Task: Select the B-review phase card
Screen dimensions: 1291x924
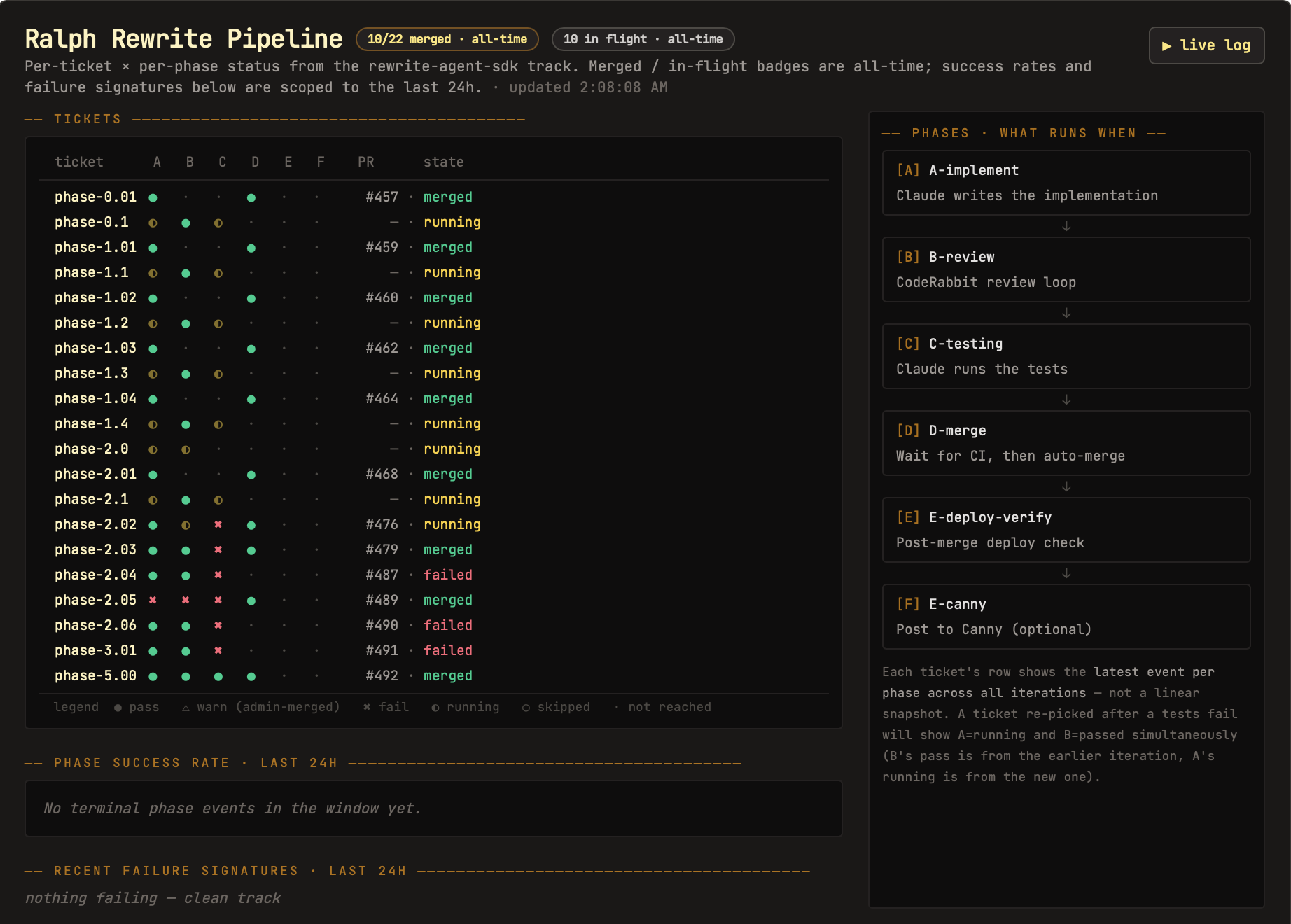Action: click(x=1066, y=269)
